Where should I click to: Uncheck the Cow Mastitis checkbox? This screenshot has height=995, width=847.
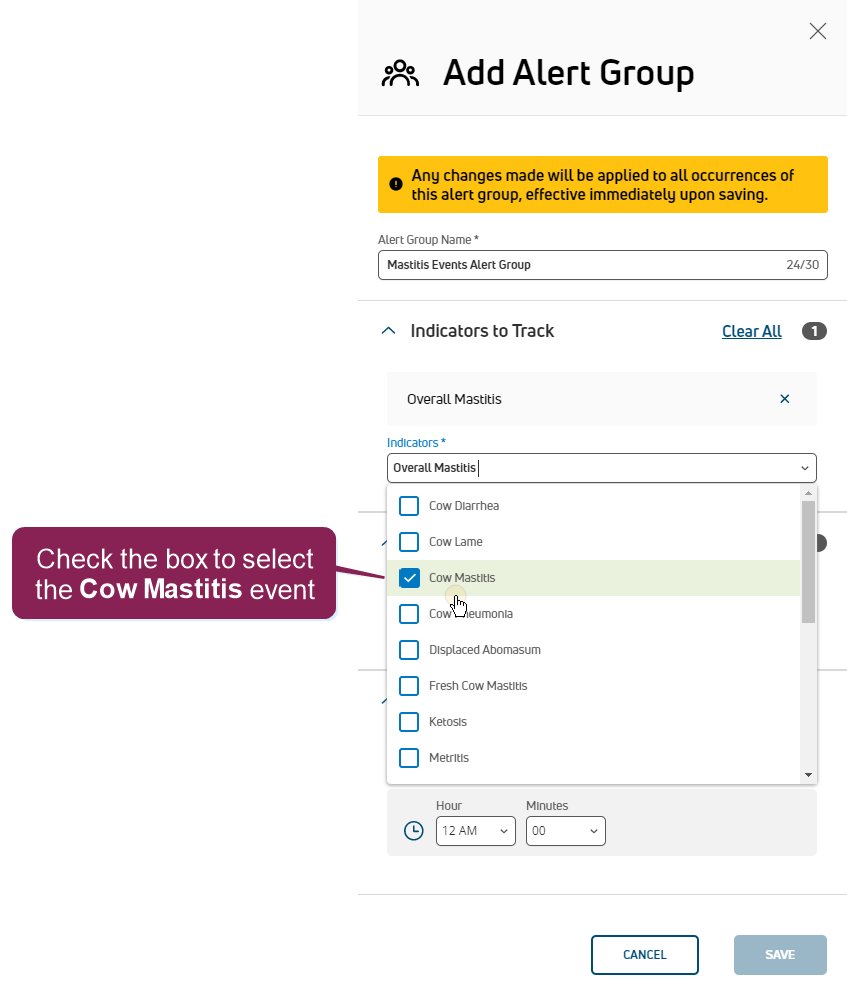(x=409, y=578)
